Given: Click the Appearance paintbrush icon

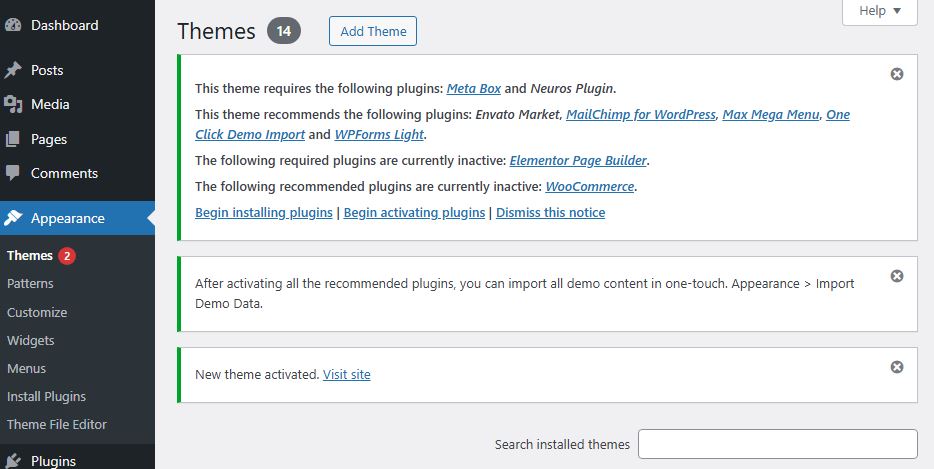Looking at the screenshot, I should (13, 218).
